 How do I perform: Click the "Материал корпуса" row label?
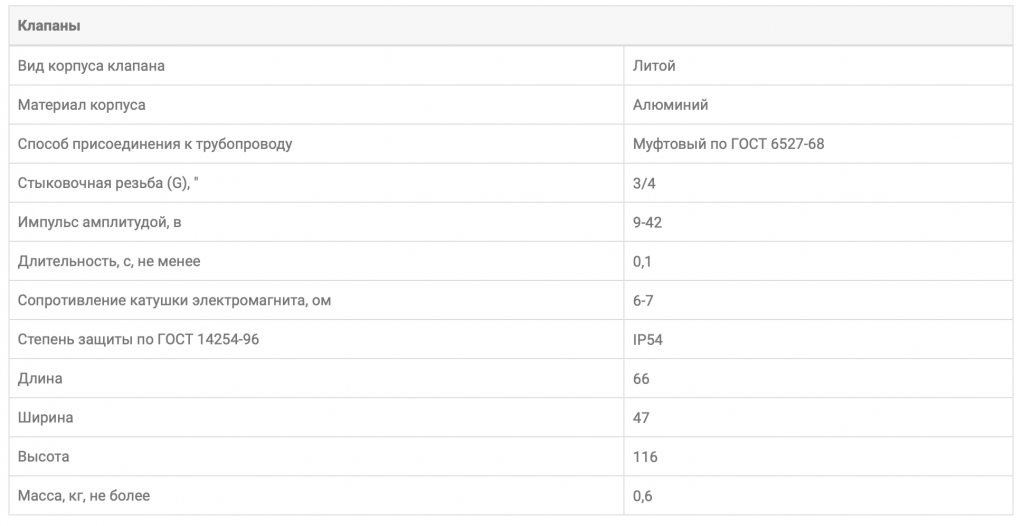point(82,105)
